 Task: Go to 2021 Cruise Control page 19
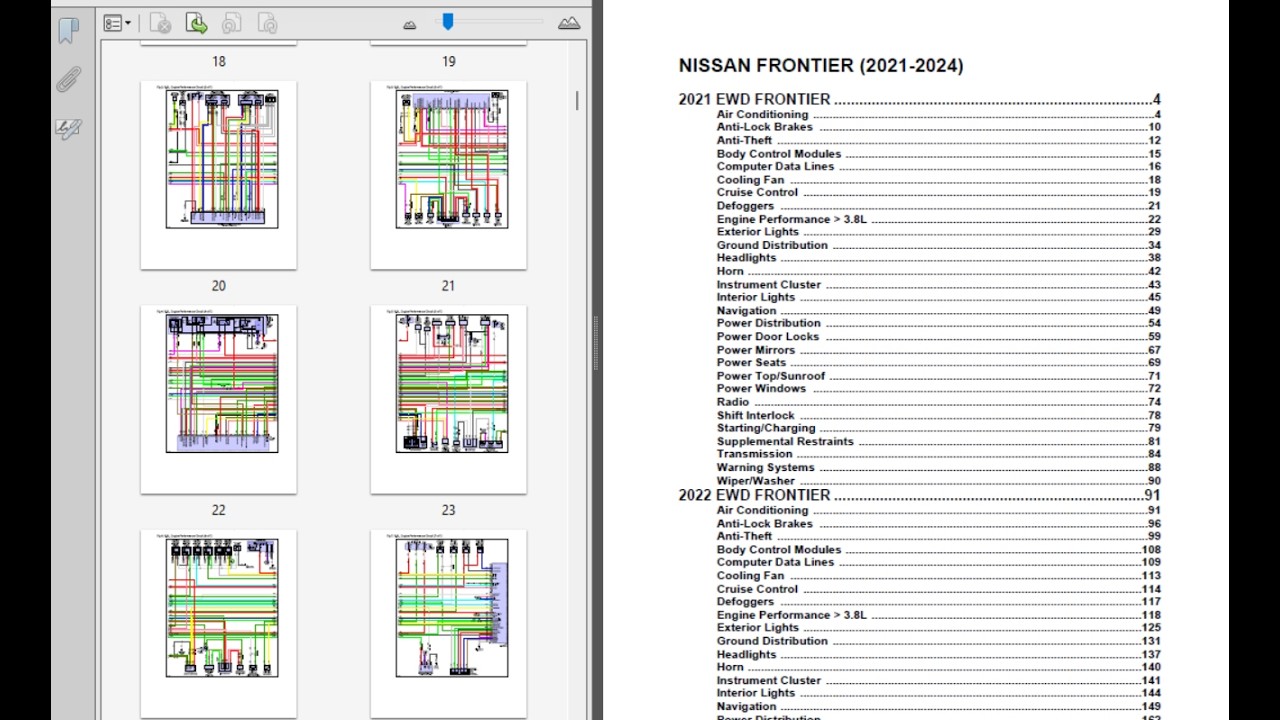point(938,193)
